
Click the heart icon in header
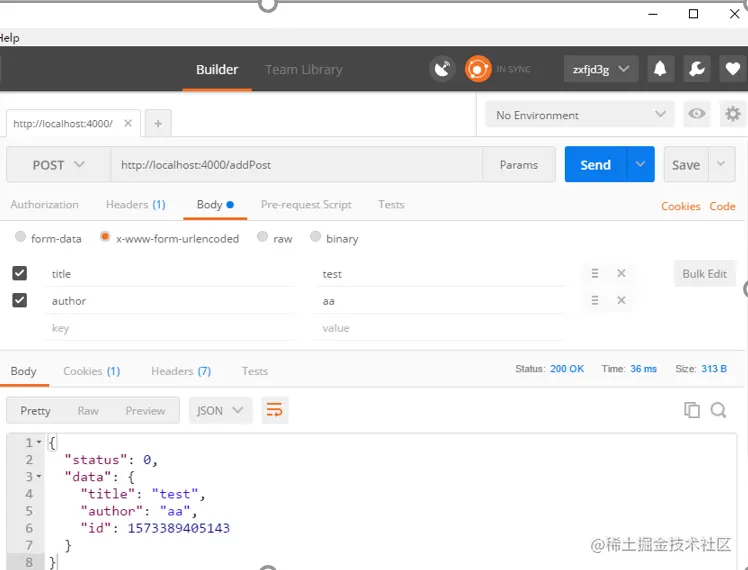pos(733,69)
